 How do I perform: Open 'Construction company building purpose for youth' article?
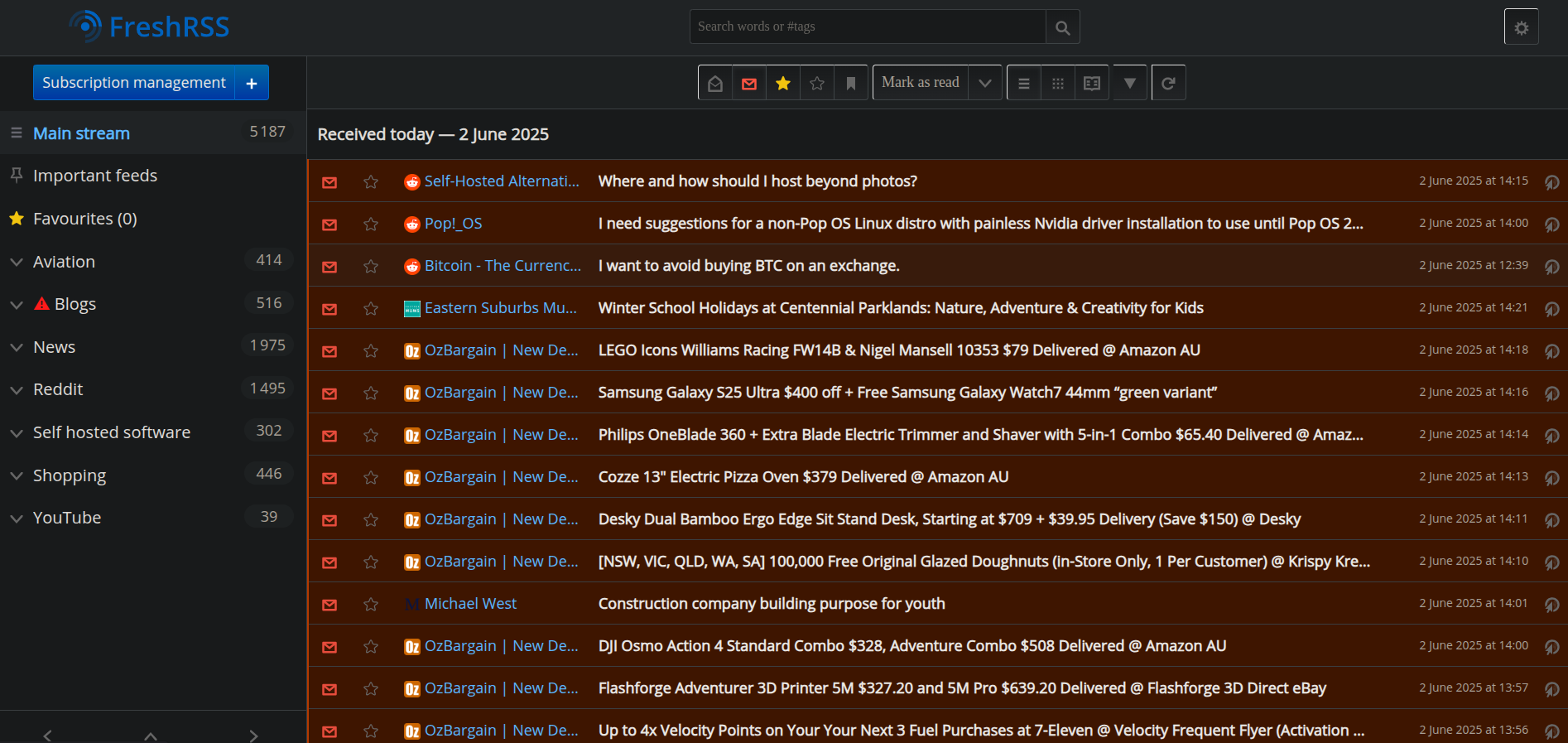(x=772, y=603)
